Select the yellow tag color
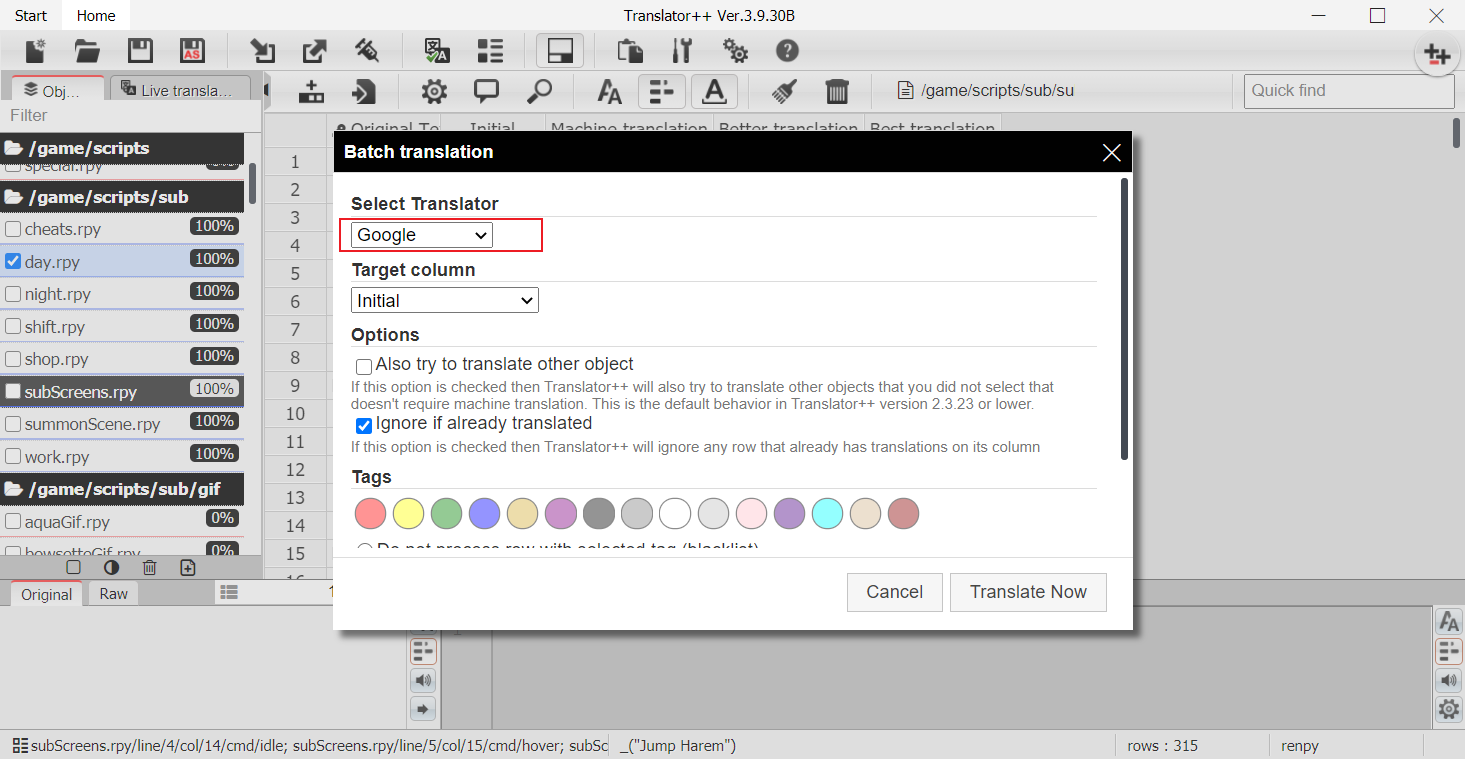Image resolution: width=1465 pixels, height=759 pixels. pos(409,514)
